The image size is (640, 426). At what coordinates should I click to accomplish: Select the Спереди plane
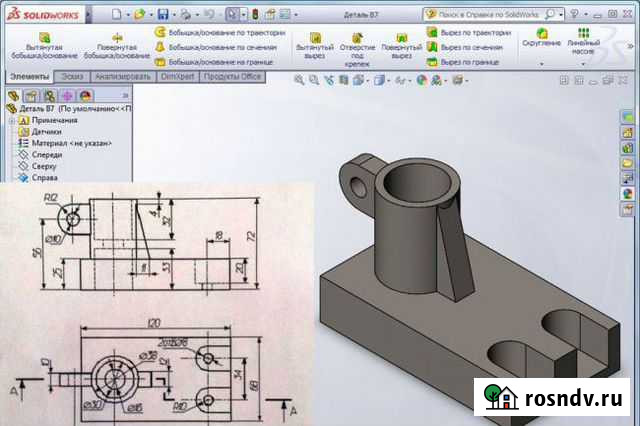(40, 155)
